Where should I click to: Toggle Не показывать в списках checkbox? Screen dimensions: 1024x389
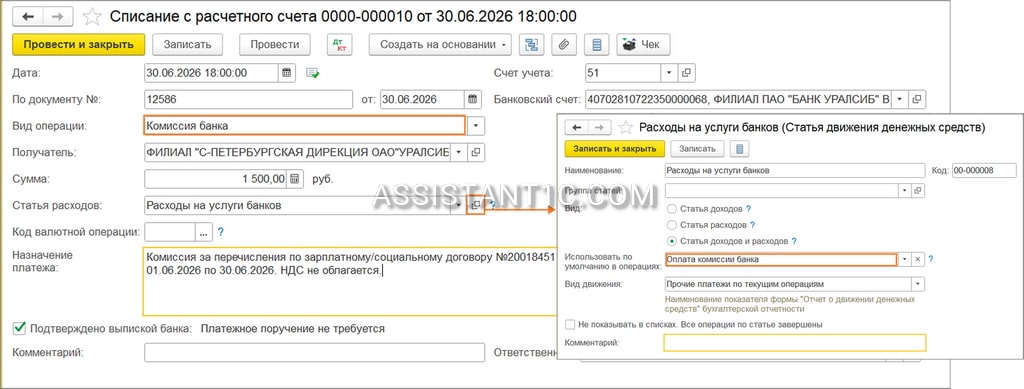(570, 324)
